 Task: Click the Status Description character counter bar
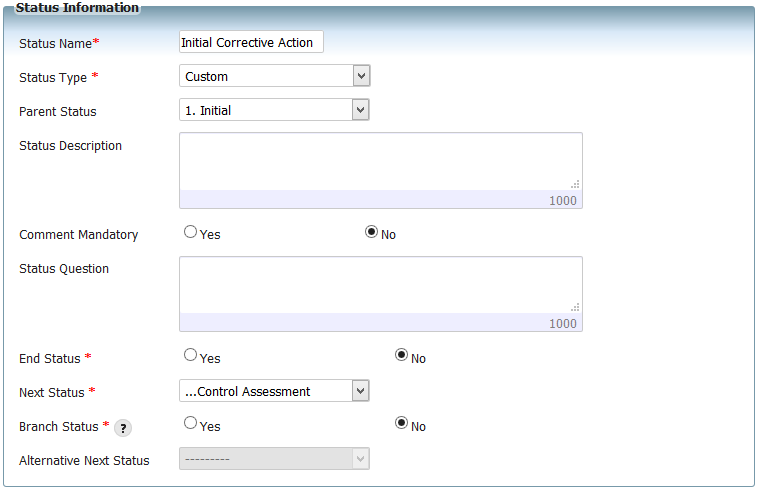click(x=381, y=200)
